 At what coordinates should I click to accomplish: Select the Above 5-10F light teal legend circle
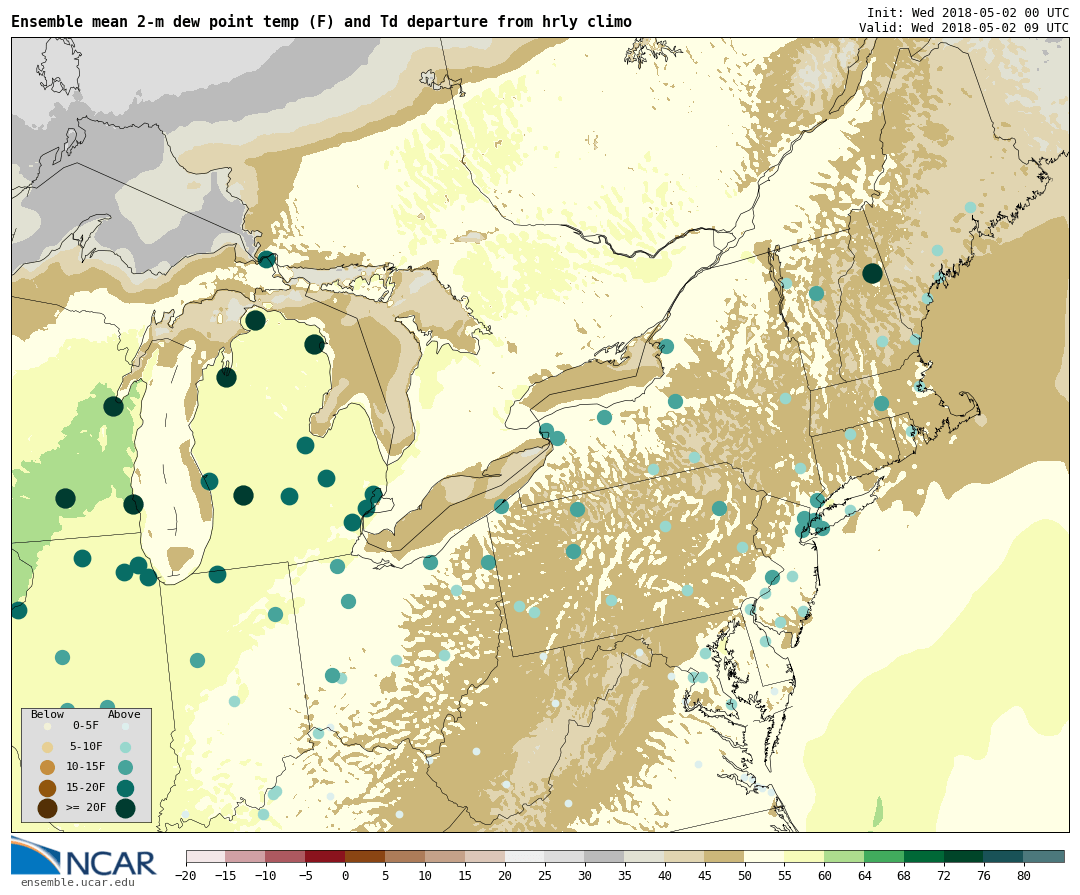125,747
